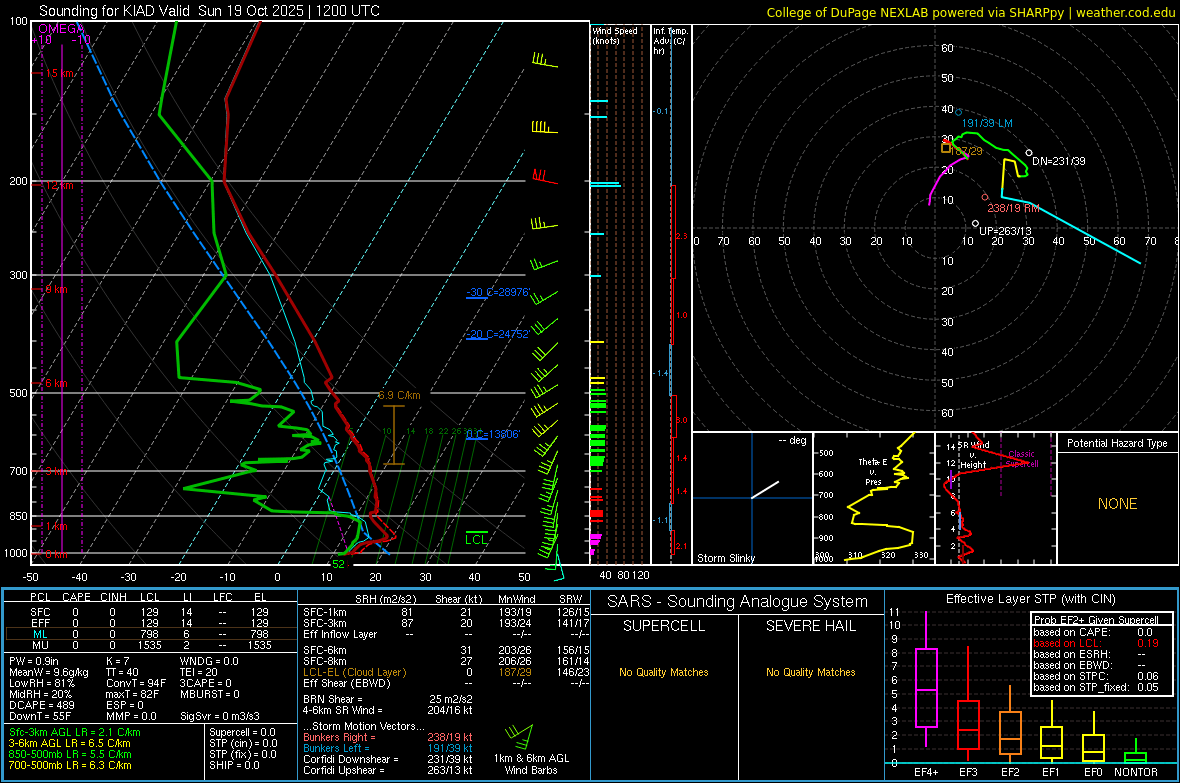Viewport: 1180px width, 783px height.
Task: Click the 'Wind Speed (knots)' panel header
Action: point(615,35)
